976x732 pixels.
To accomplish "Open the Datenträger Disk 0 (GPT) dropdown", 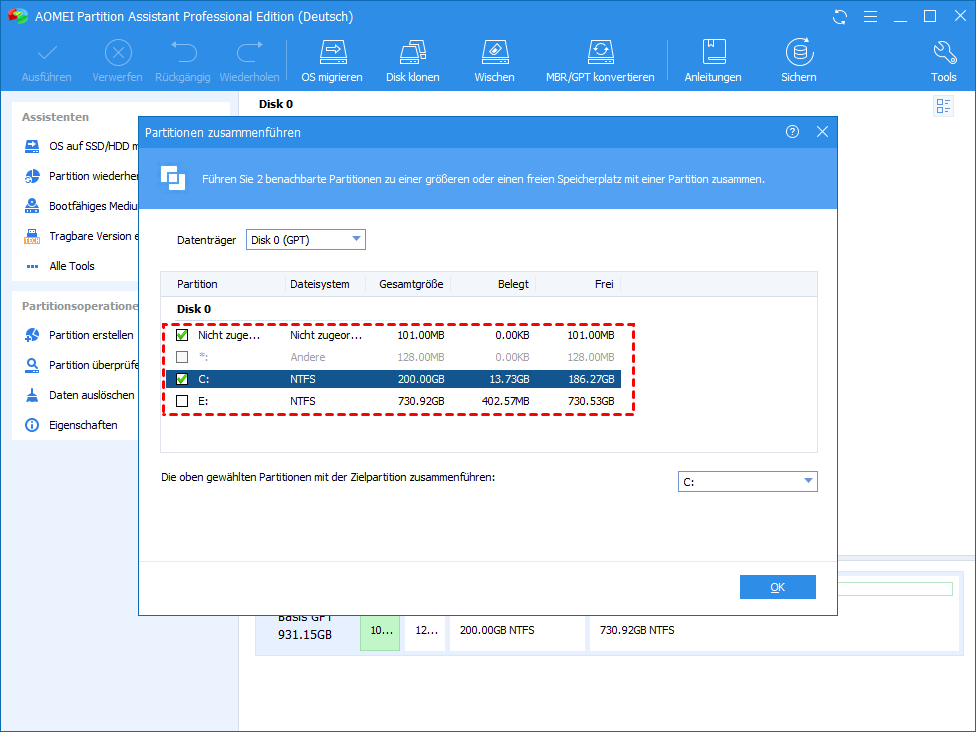I will 306,240.
